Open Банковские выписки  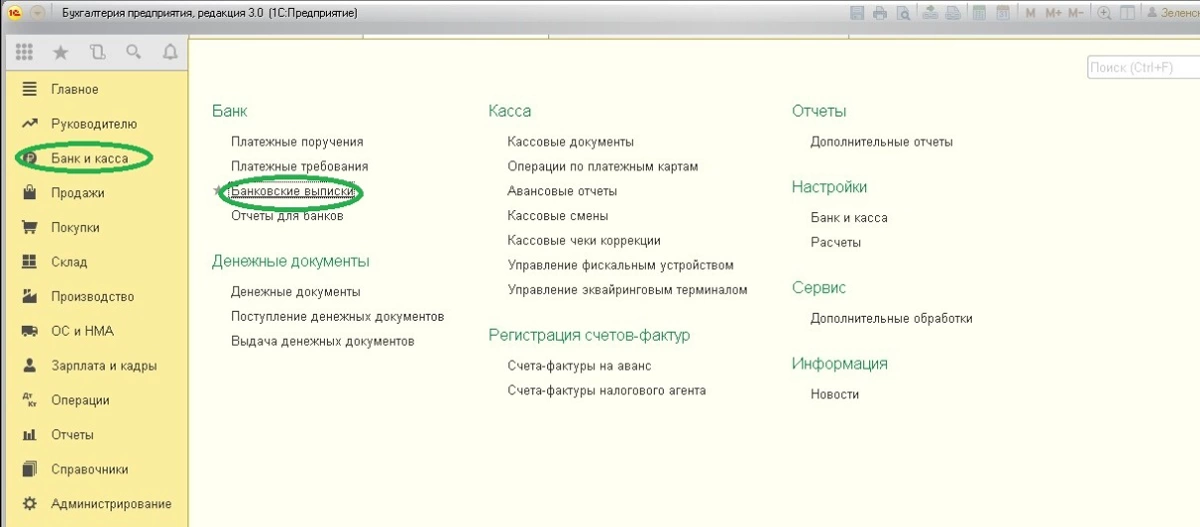coord(293,190)
